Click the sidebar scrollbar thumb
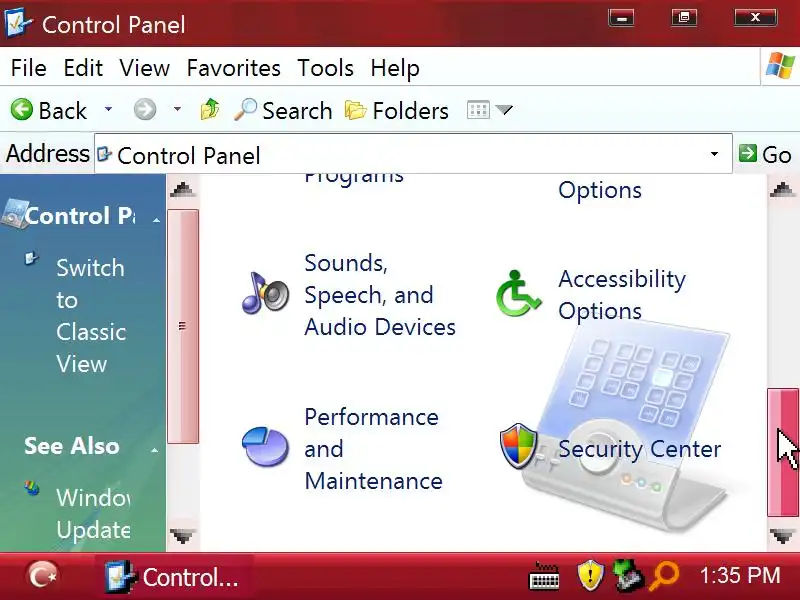The height and width of the screenshot is (600, 800). click(183, 326)
